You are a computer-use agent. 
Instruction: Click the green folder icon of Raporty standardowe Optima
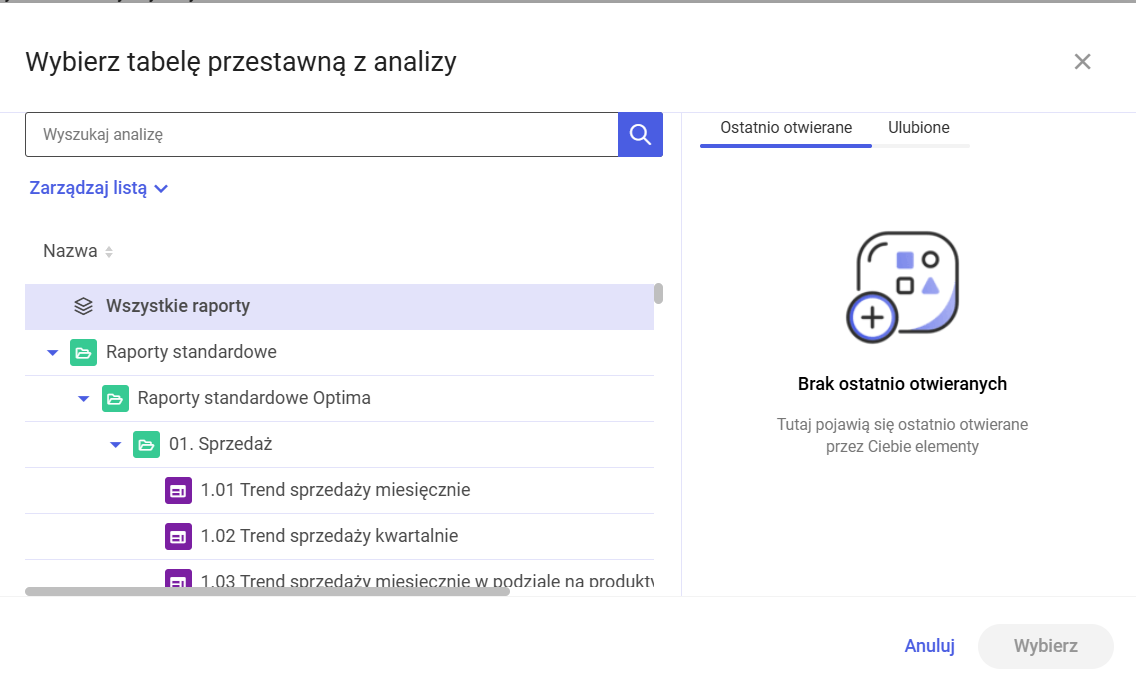tap(115, 398)
